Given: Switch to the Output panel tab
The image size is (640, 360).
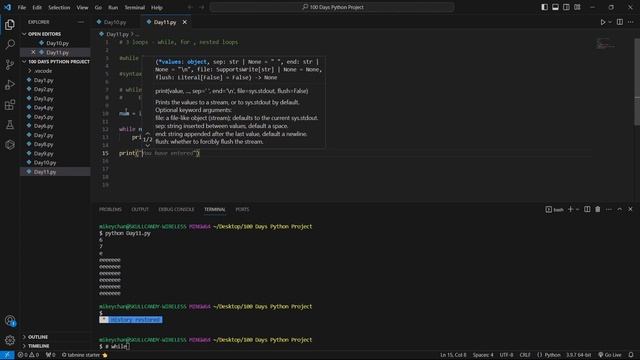Looking at the screenshot, I should pyautogui.click(x=140, y=209).
